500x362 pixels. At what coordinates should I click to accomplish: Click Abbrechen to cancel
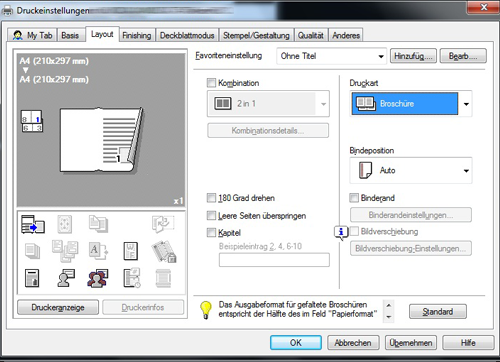tap(353, 343)
